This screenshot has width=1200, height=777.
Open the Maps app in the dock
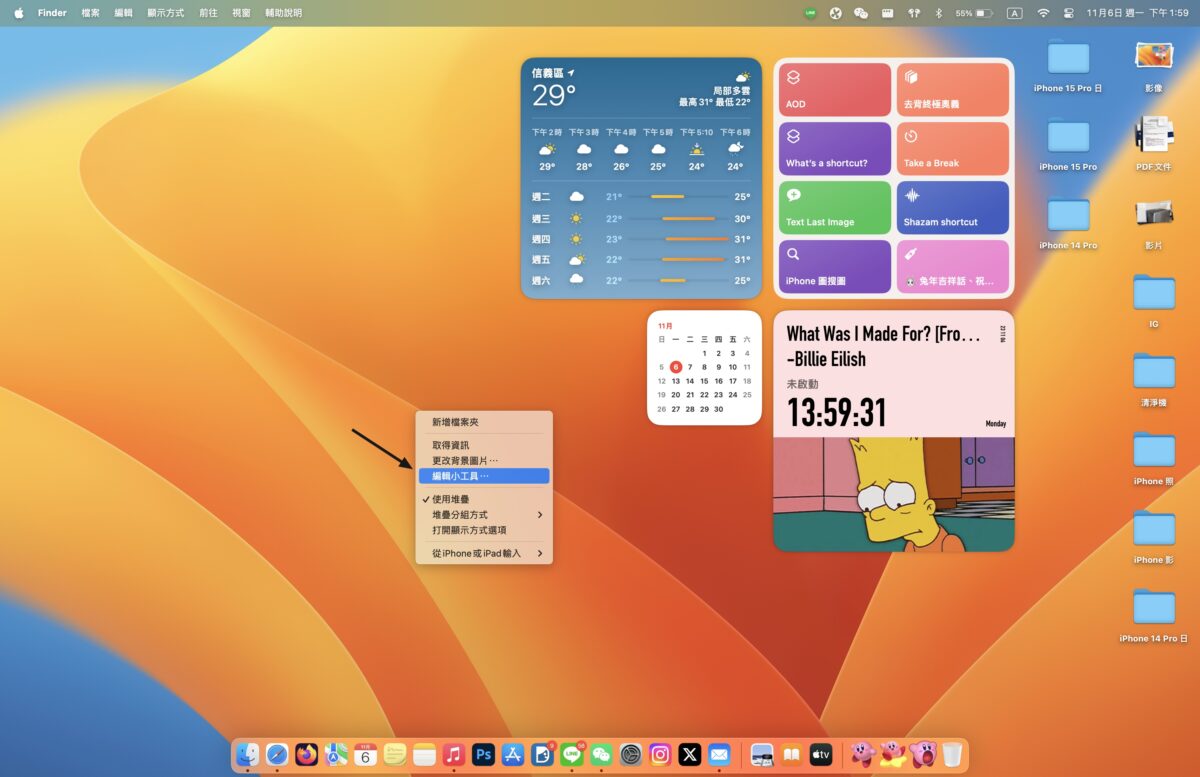tap(336, 754)
